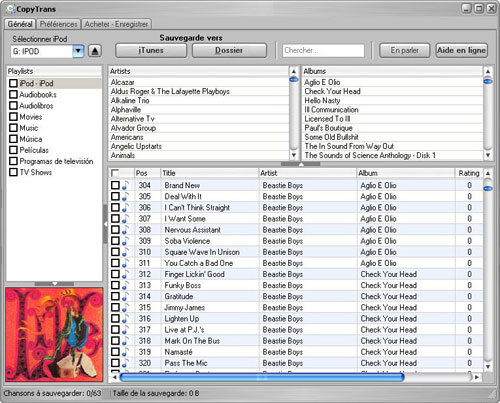The width and height of the screenshot is (500, 403).
Task: Sort by the Rating column header
Action: coord(469,173)
